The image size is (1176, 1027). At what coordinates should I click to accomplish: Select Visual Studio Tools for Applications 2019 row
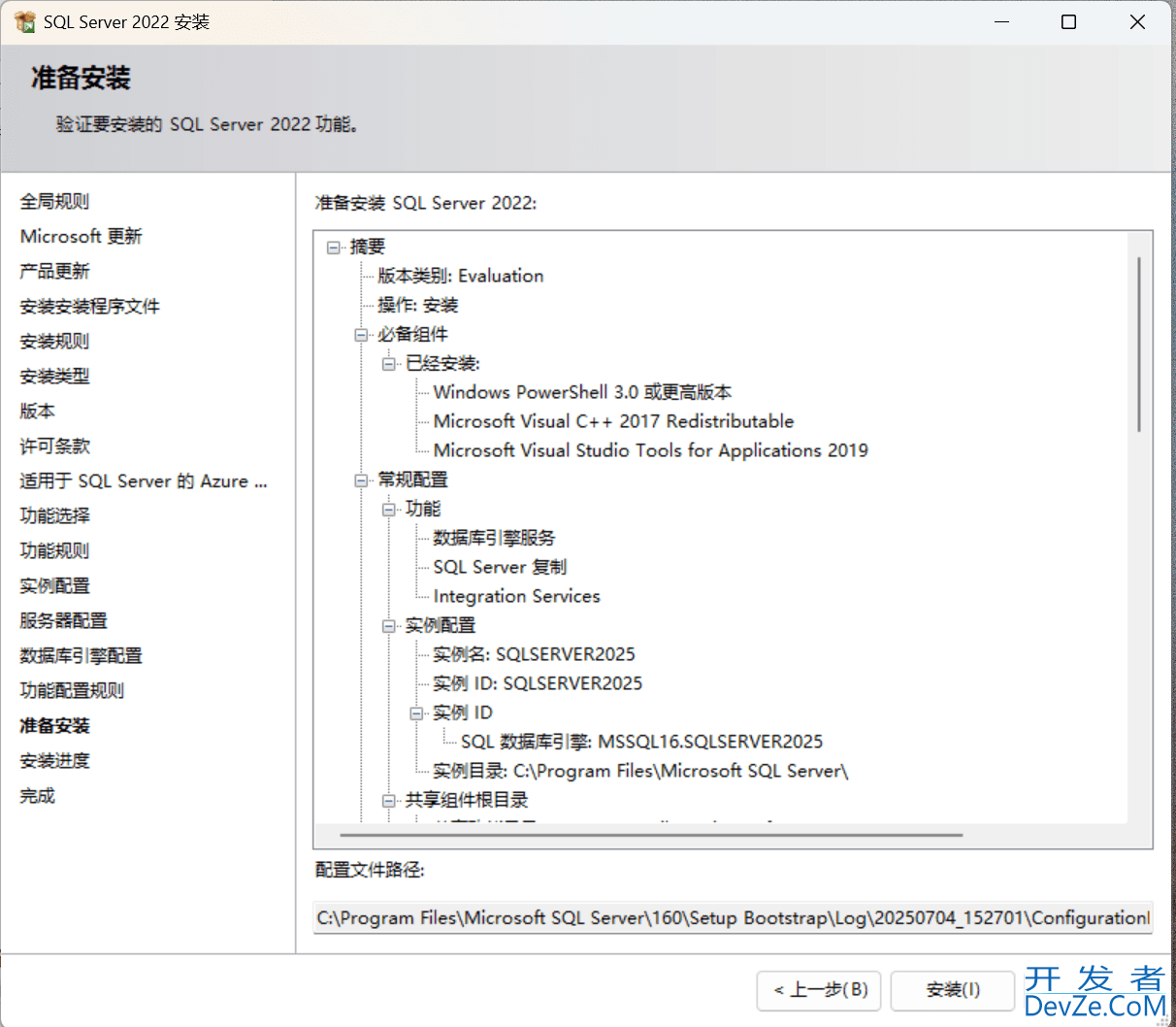[651, 450]
